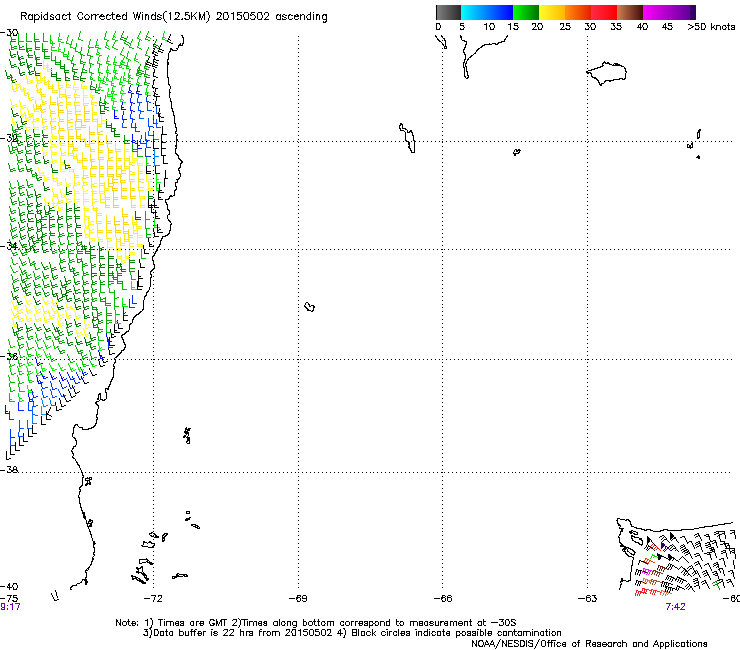Click the '-66' longitude axis label
This screenshot has width=740, height=650.
point(443,599)
